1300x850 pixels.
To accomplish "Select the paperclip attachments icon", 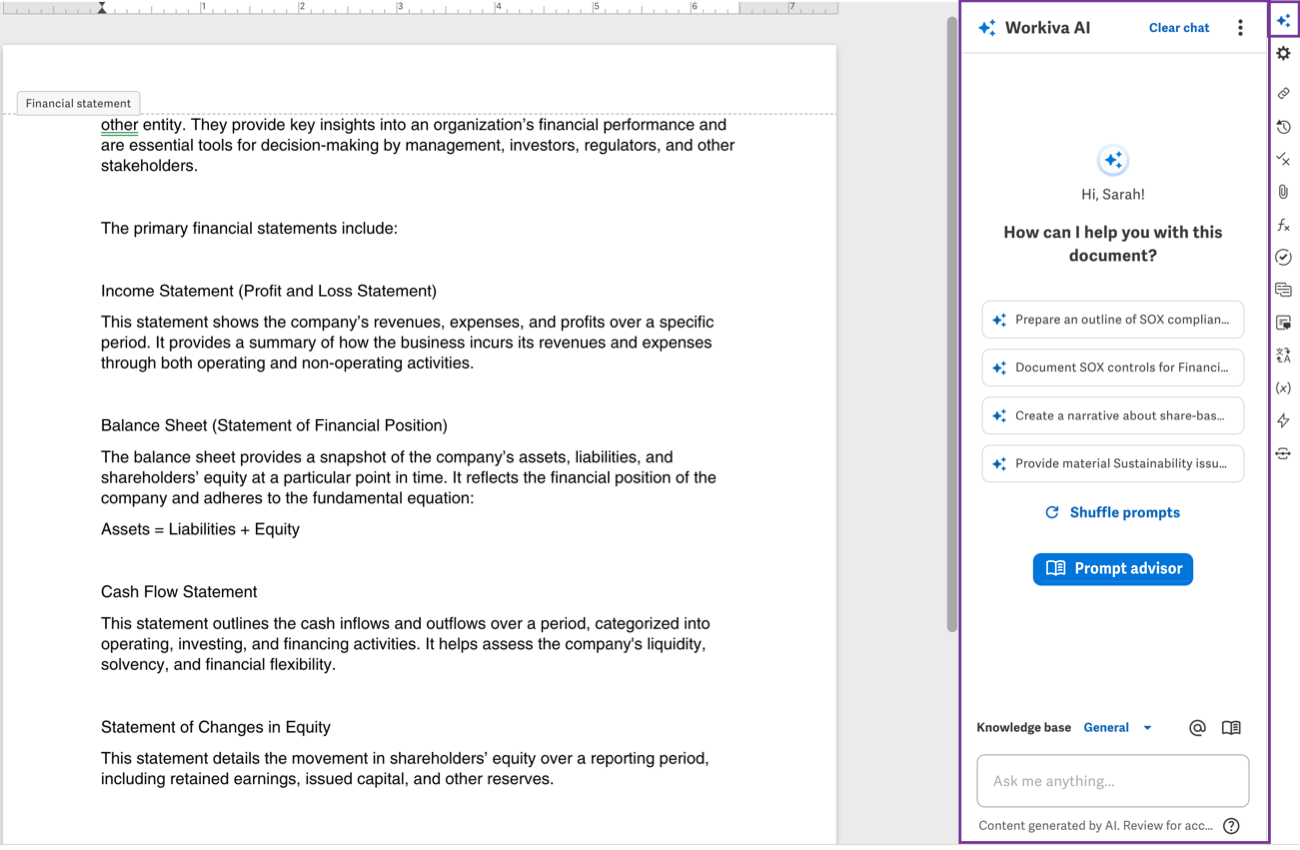I will (1283, 191).
